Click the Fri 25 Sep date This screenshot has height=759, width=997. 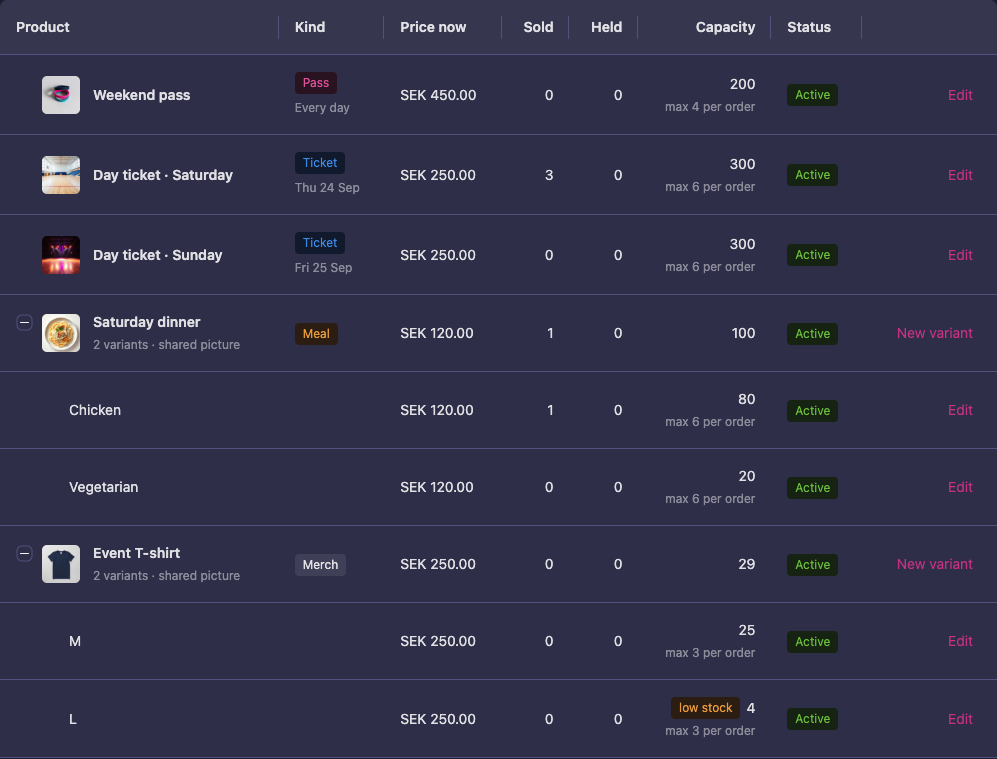[x=323, y=268]
